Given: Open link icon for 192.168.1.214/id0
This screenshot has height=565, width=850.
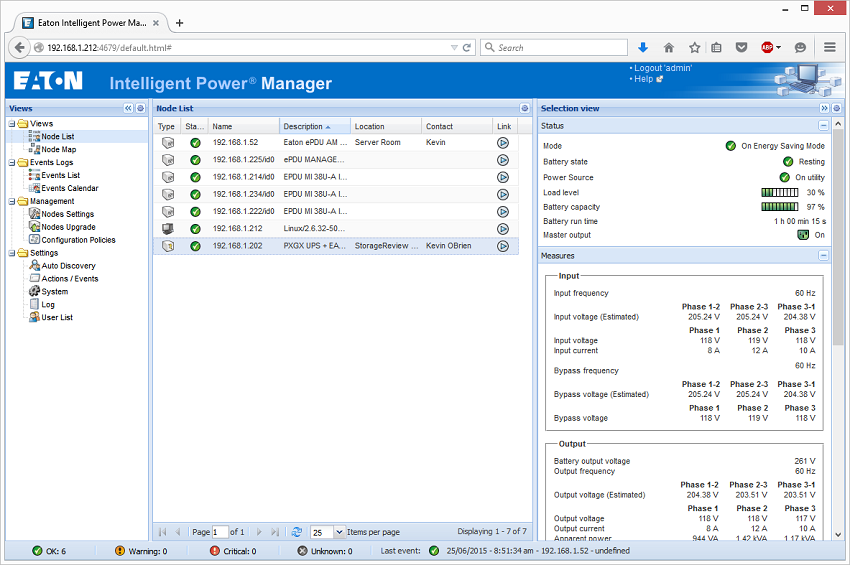Looking at the screenshot, I should [503, 177].
